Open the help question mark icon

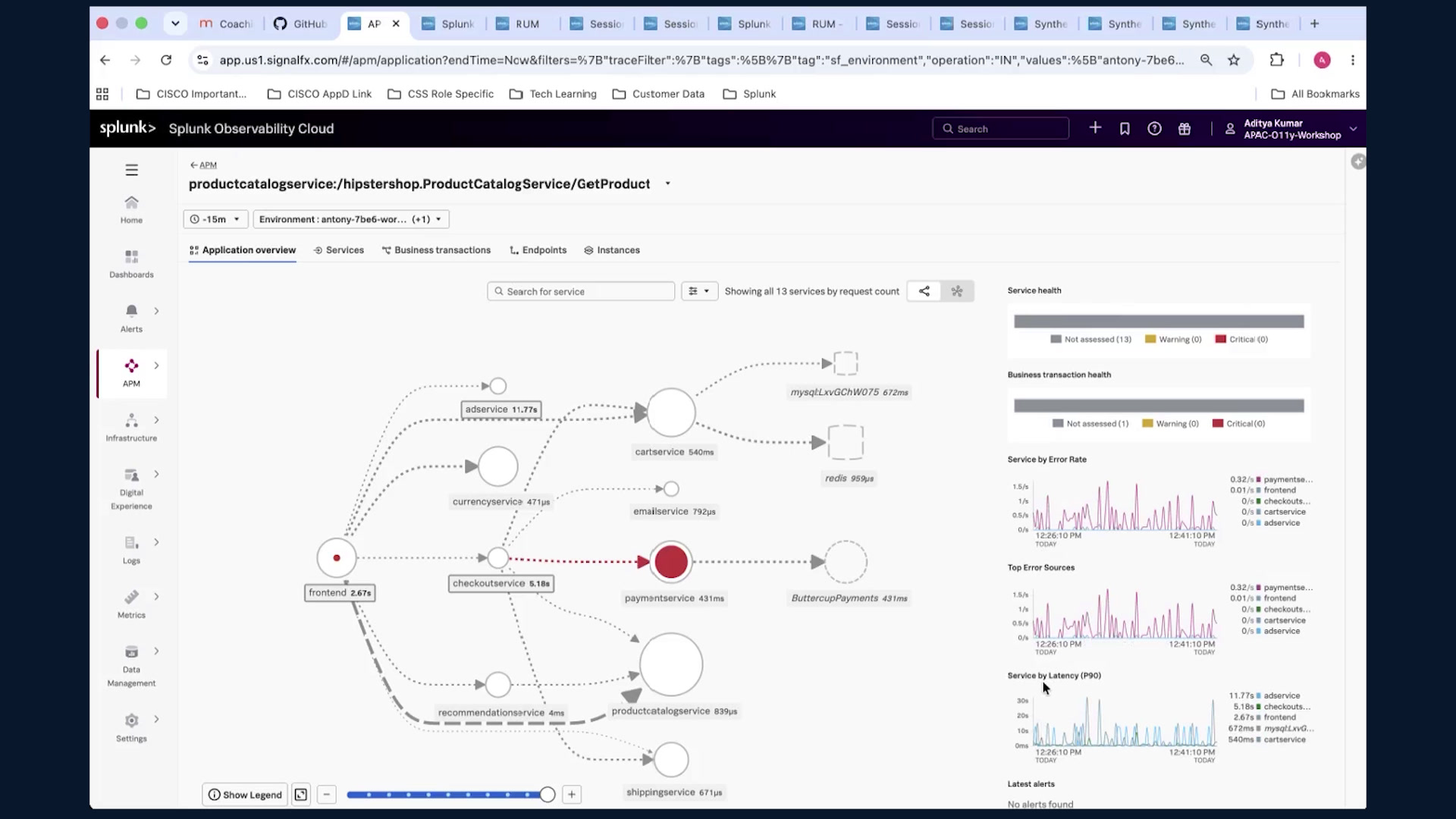1154,129
